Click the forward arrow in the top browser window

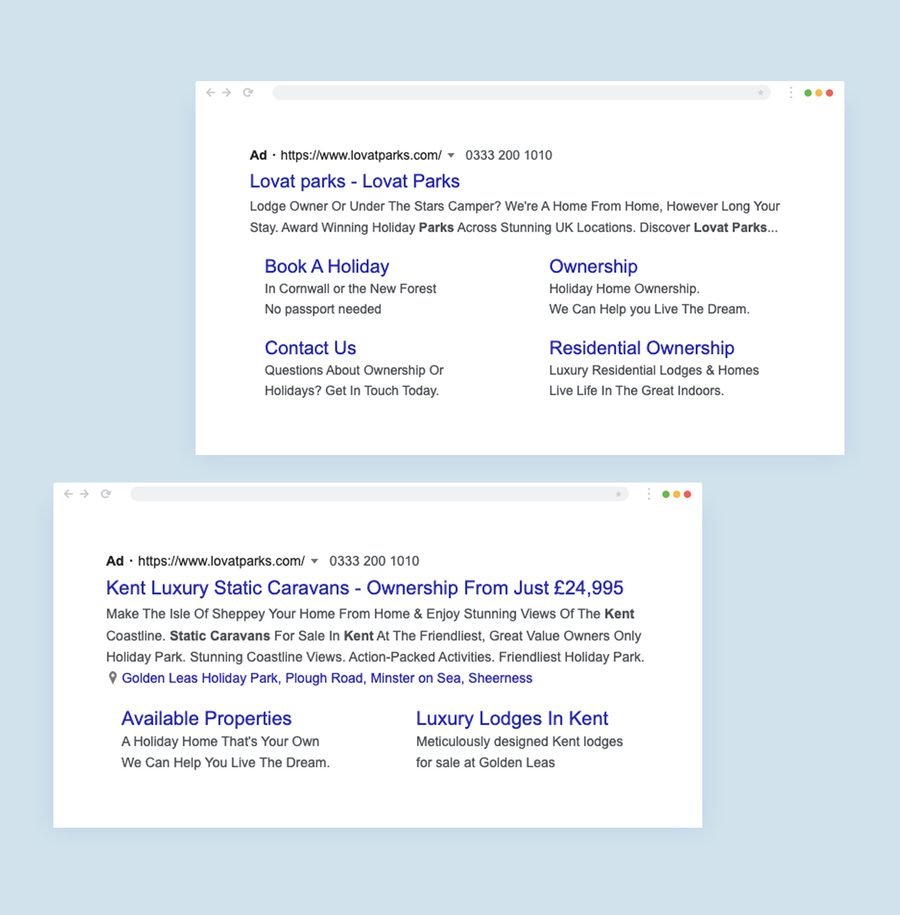tap(228, 92)
